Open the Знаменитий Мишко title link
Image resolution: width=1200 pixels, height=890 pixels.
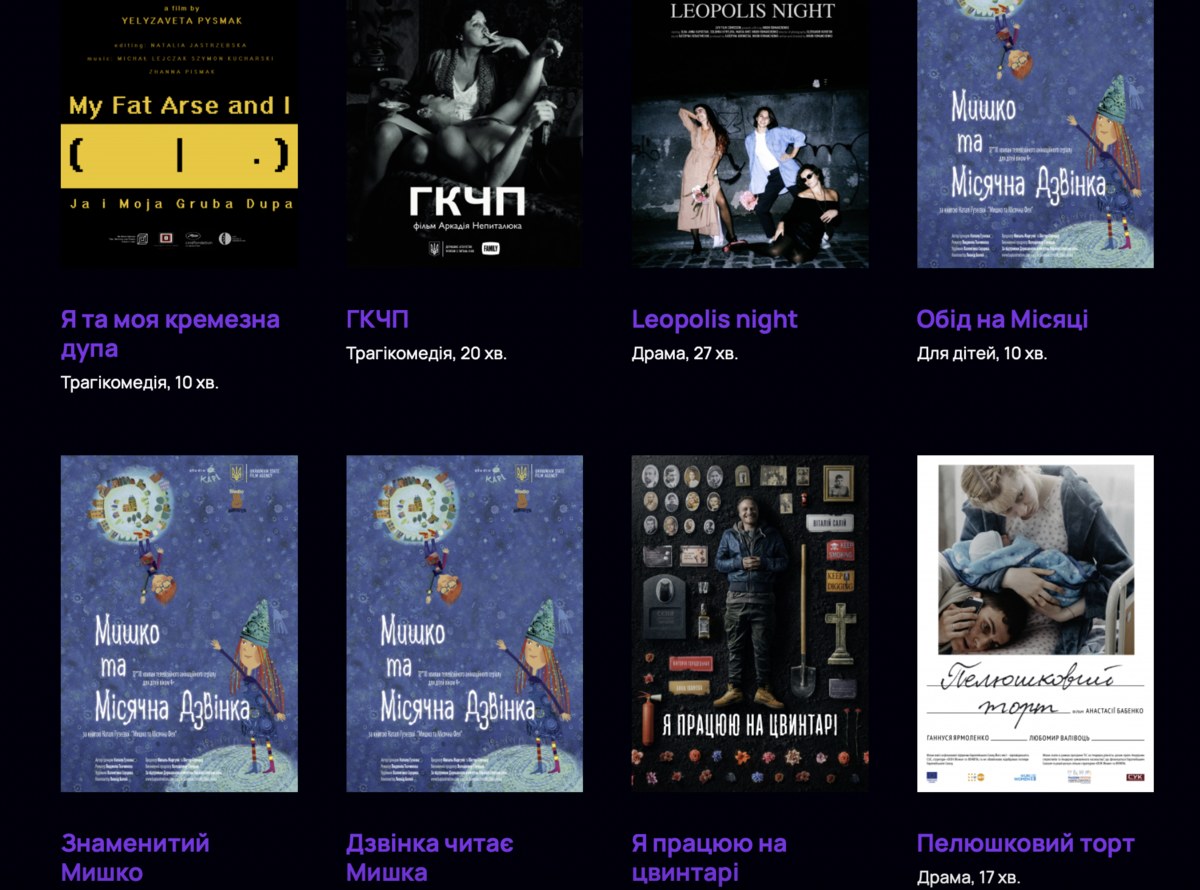pos(135,858)
